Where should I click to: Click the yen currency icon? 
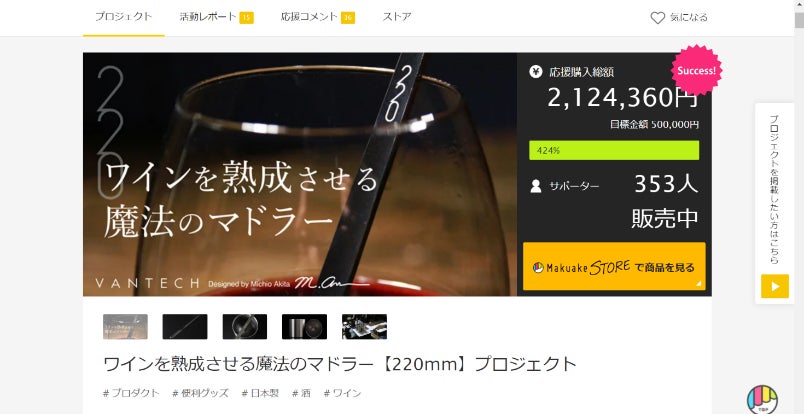[x=535, y=71]
